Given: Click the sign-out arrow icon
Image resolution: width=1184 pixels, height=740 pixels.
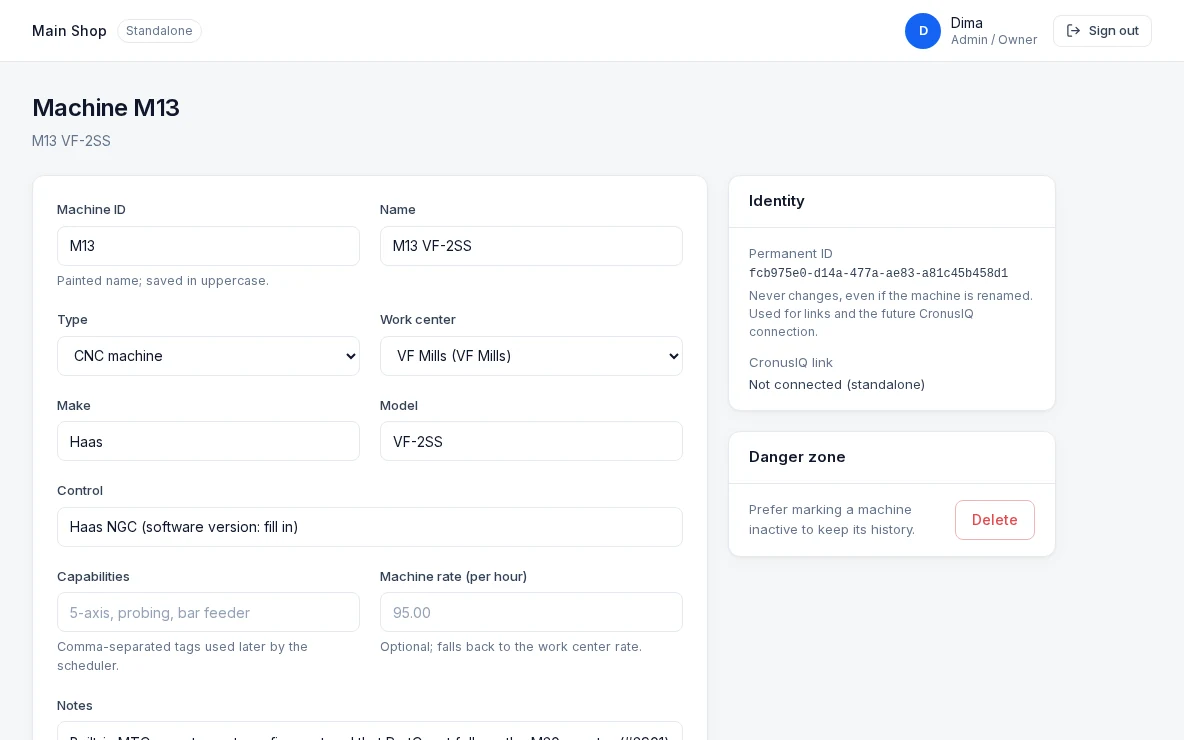Looking at the screenshot, I should click(x=1073, y=31).
